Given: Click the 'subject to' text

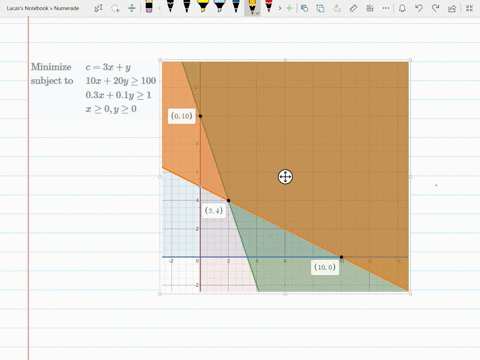Looking at the screenshot, I should click(52, 81).
